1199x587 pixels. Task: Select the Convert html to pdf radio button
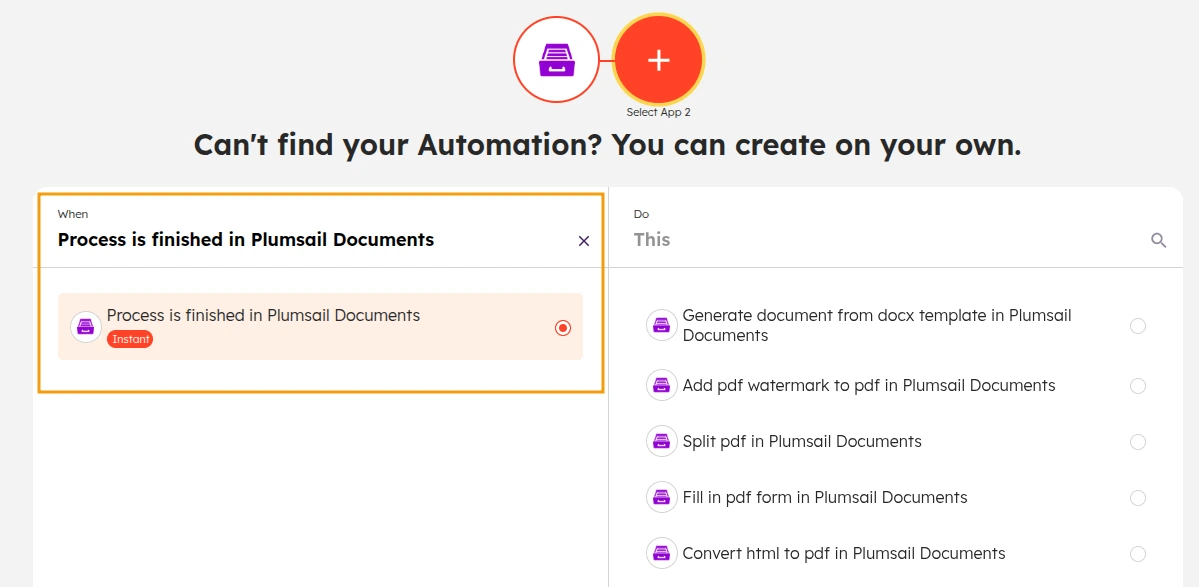click(x=1138, y=554)
